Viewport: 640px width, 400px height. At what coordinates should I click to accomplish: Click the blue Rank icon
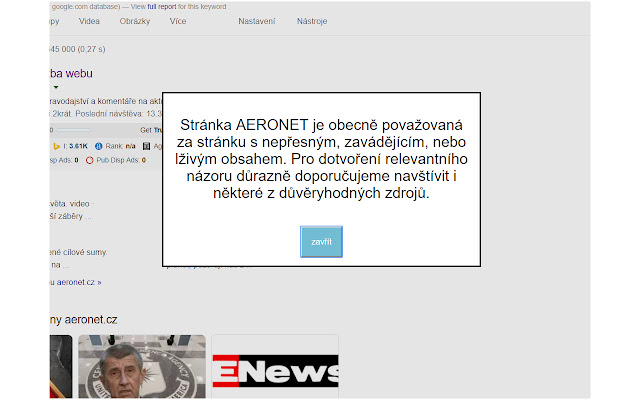click(x=98, y=146)
